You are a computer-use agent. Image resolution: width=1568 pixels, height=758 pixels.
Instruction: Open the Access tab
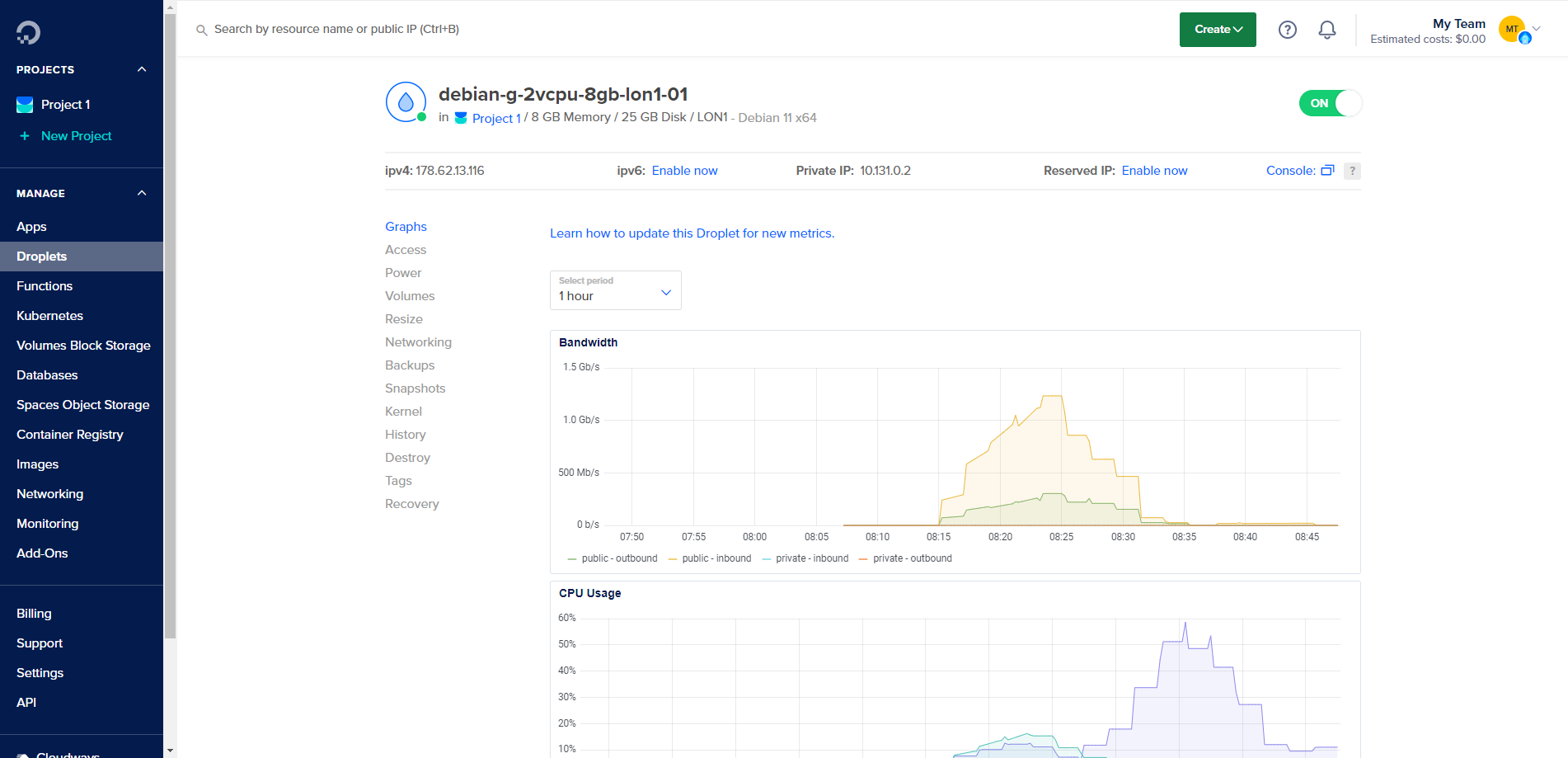(406, 250)
